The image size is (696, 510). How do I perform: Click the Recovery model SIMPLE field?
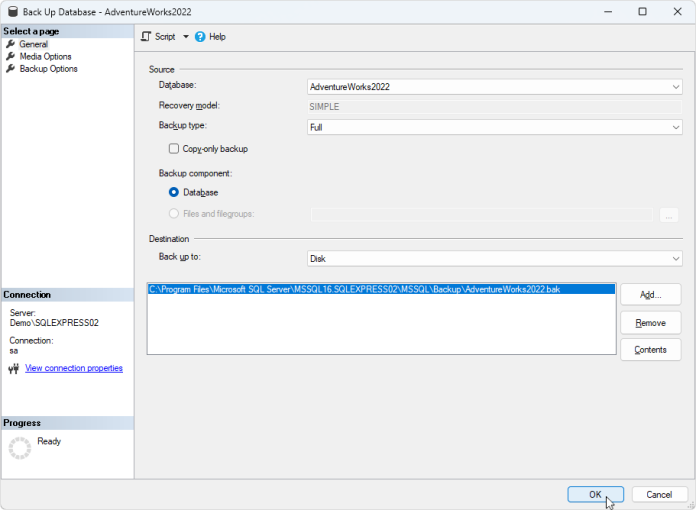pyautogui.click(x=494, y=107)
